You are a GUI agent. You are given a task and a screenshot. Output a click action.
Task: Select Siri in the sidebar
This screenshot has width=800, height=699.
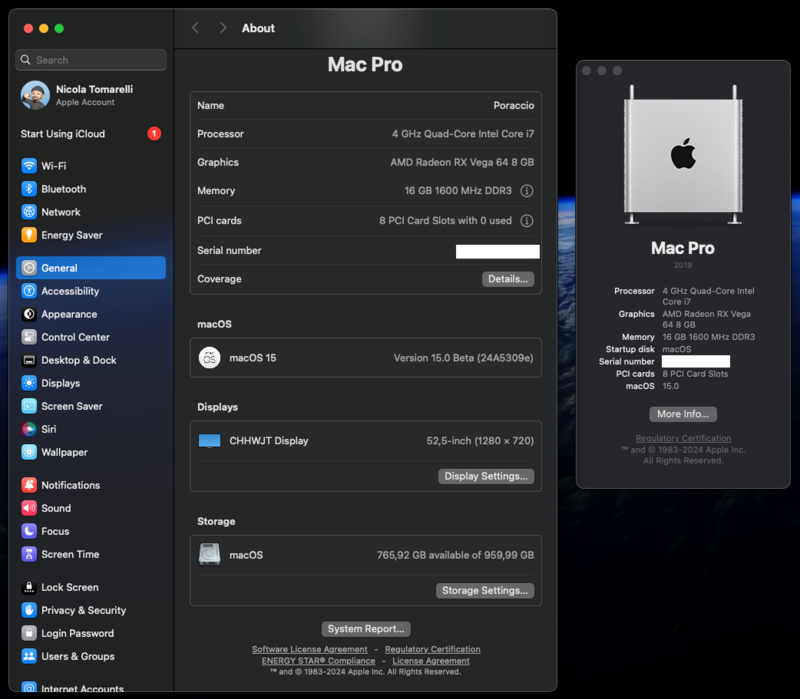48,429
